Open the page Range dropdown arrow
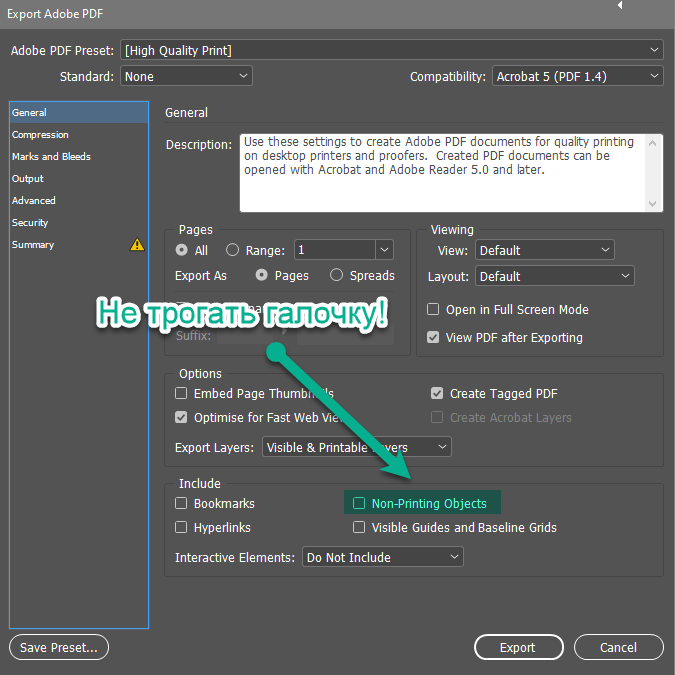This screenshot has height=675, width=675. (384, 250)
